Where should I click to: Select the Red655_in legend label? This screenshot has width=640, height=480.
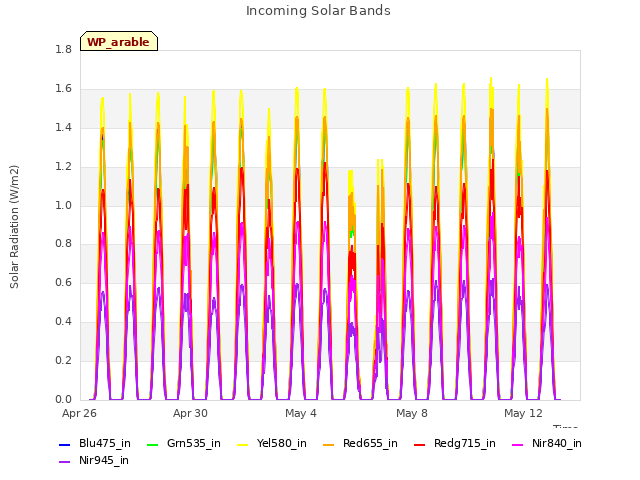click(x=370, y=444)
